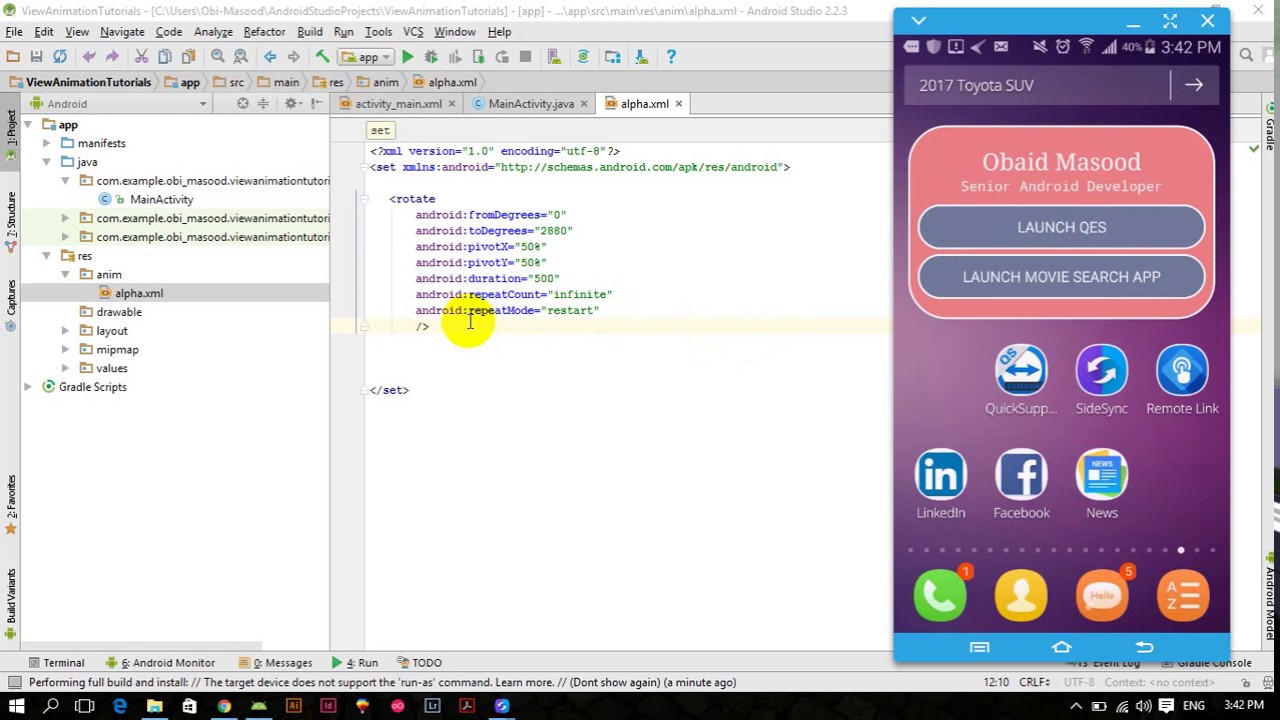This screenshot has height=720, width=1280.
Task: Select alpha.xml in project tree
Action: pos(138,293)
